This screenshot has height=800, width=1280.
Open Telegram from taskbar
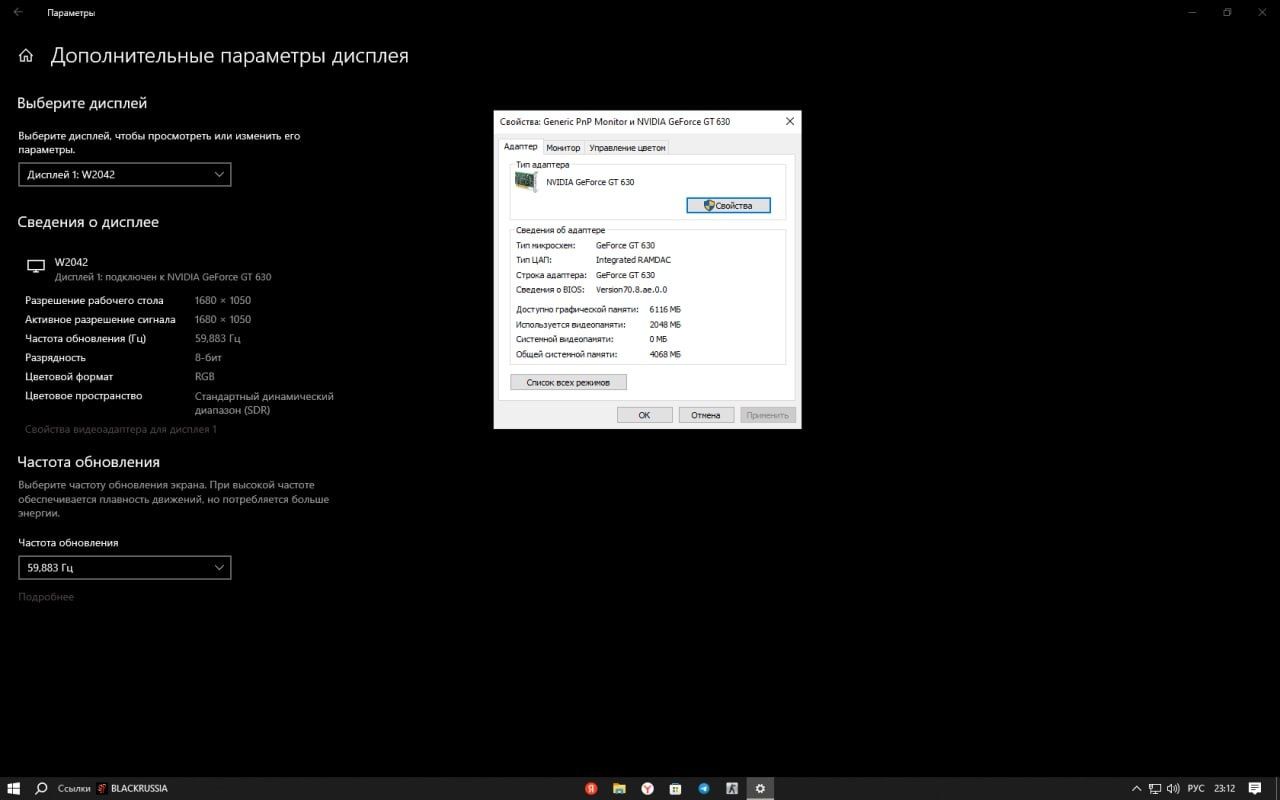pos(704,788)
